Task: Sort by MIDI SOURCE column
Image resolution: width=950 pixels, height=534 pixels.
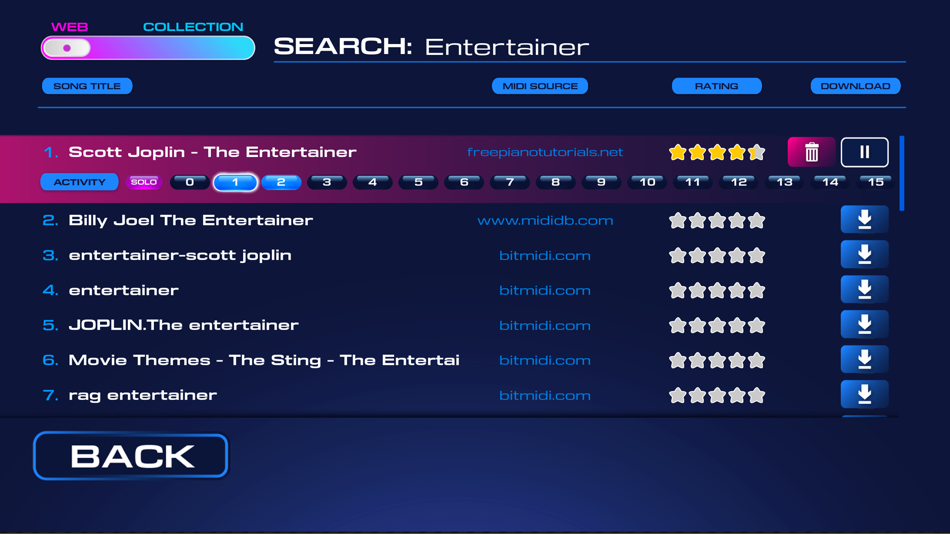Action: tap(540, 86)
